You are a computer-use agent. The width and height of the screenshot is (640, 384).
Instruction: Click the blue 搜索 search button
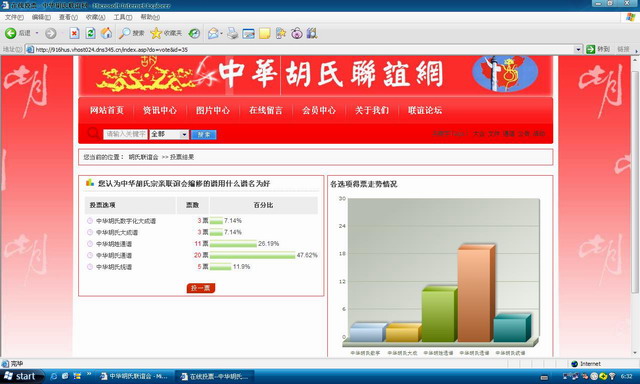(204, 134)
